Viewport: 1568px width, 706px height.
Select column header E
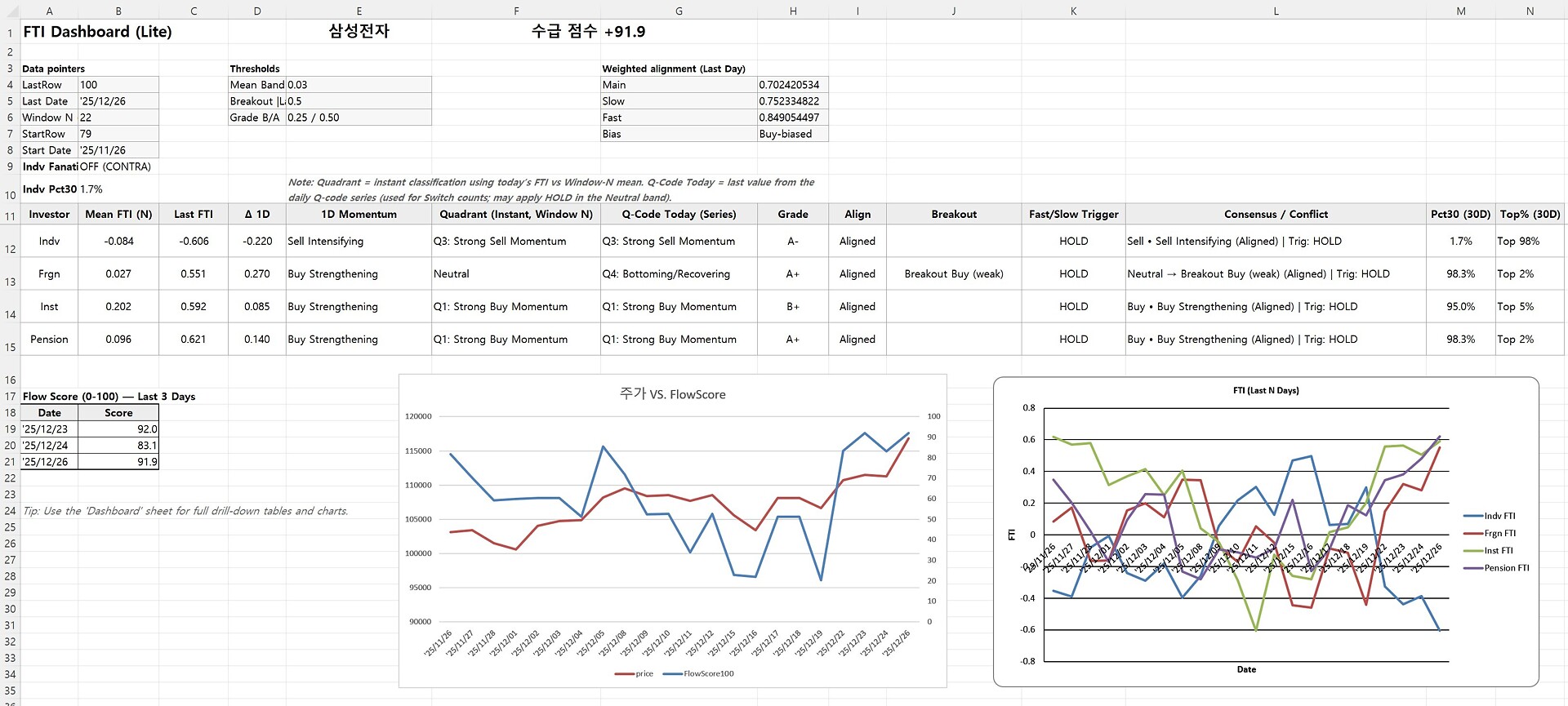359,11
